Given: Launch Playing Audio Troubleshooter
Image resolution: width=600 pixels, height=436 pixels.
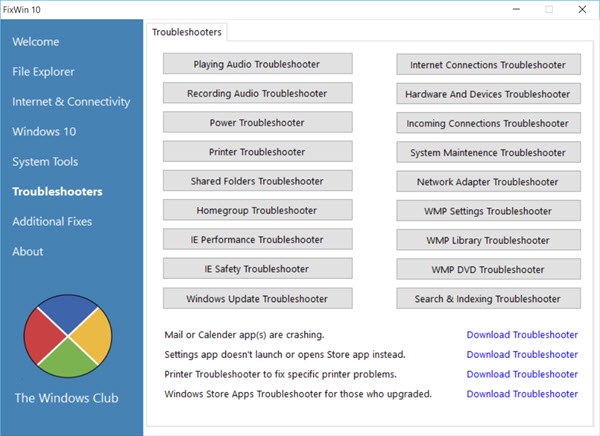Looking at the screenshot, I should [x=258, y=64].
